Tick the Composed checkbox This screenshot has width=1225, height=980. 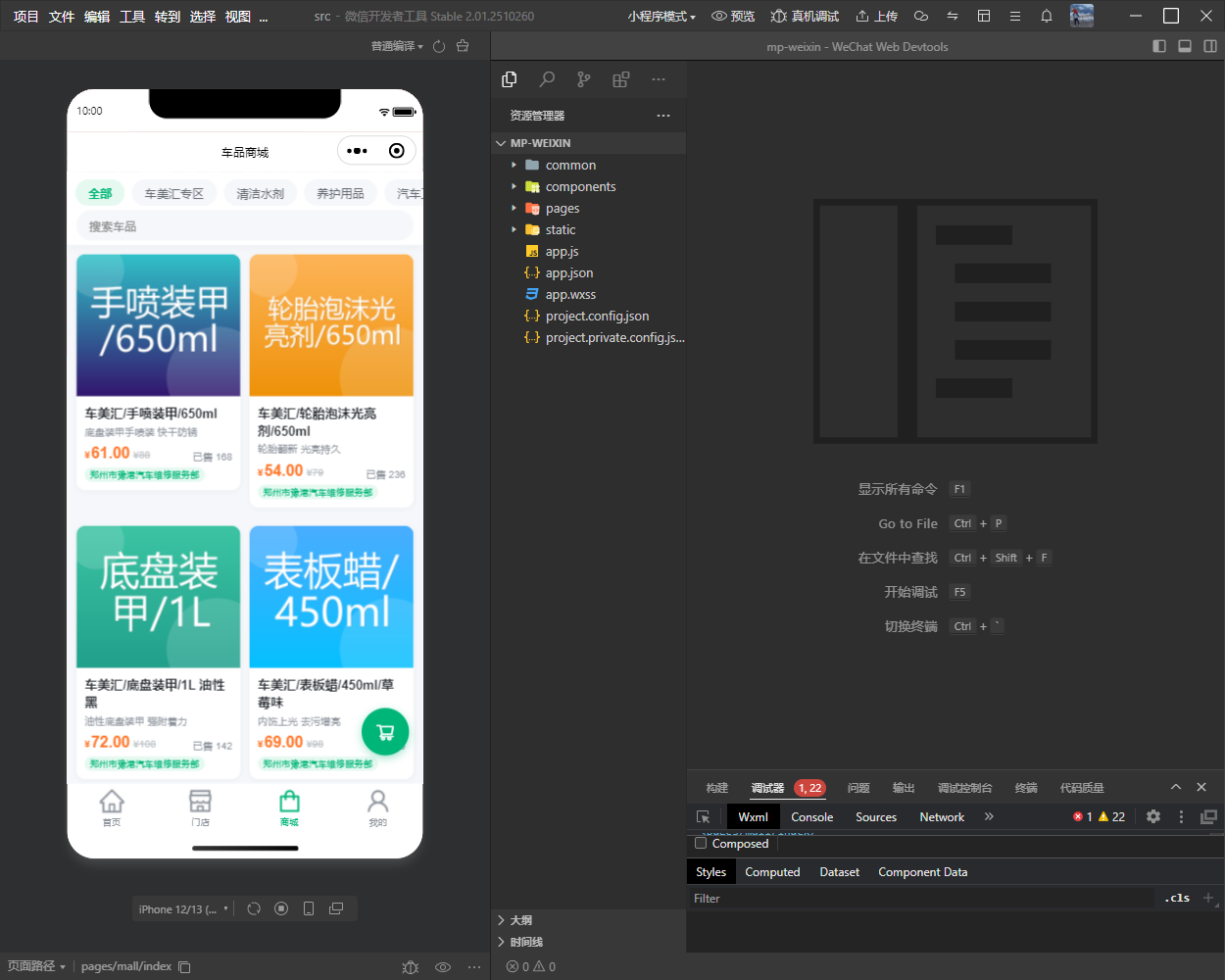(701, 843)
